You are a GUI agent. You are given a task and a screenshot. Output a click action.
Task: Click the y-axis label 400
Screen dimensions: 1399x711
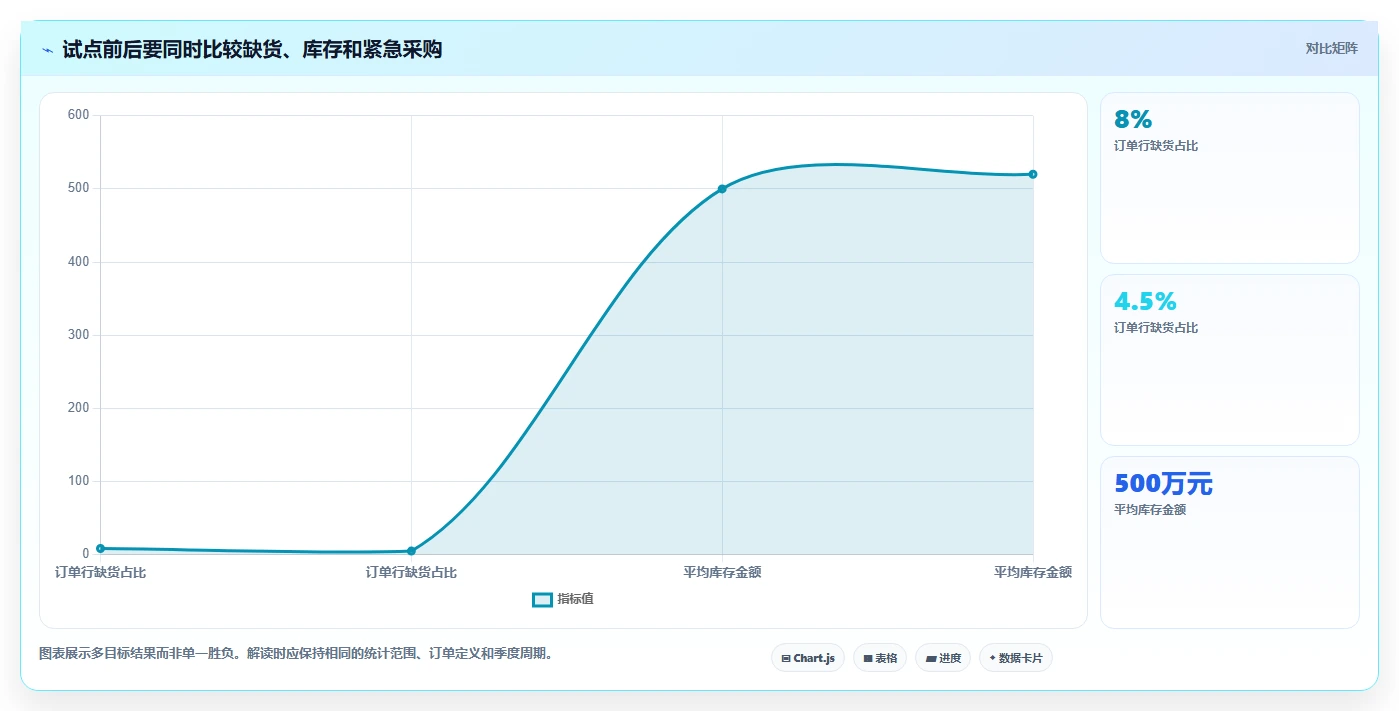tap(79, 262)
